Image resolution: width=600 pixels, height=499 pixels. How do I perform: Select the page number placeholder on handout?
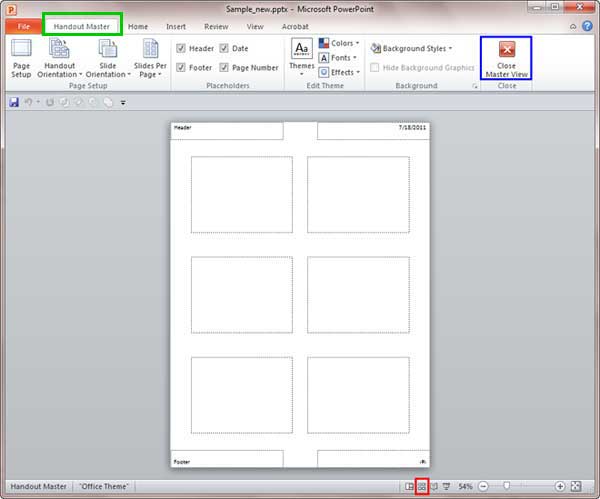click(373, 459)
